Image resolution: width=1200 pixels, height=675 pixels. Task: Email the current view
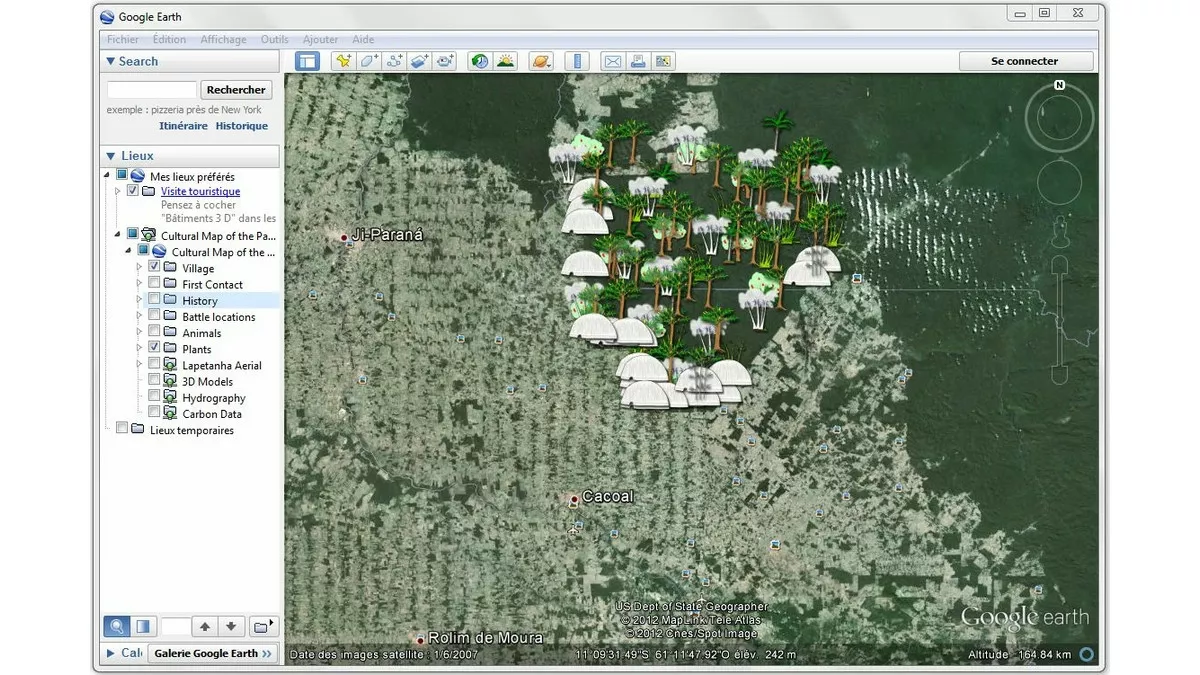(612, 60)
